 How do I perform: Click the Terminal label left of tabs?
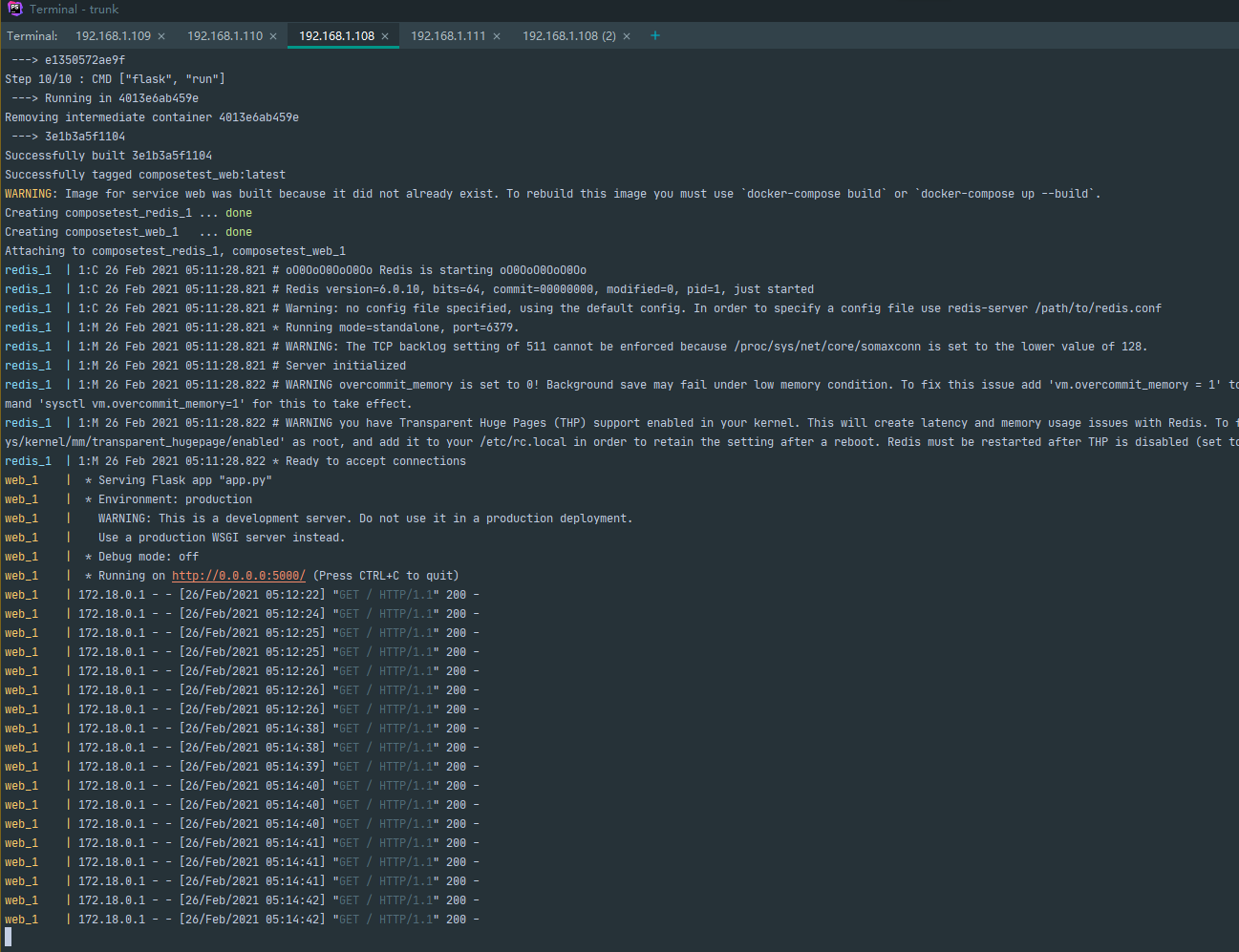(x=32, y=36)
